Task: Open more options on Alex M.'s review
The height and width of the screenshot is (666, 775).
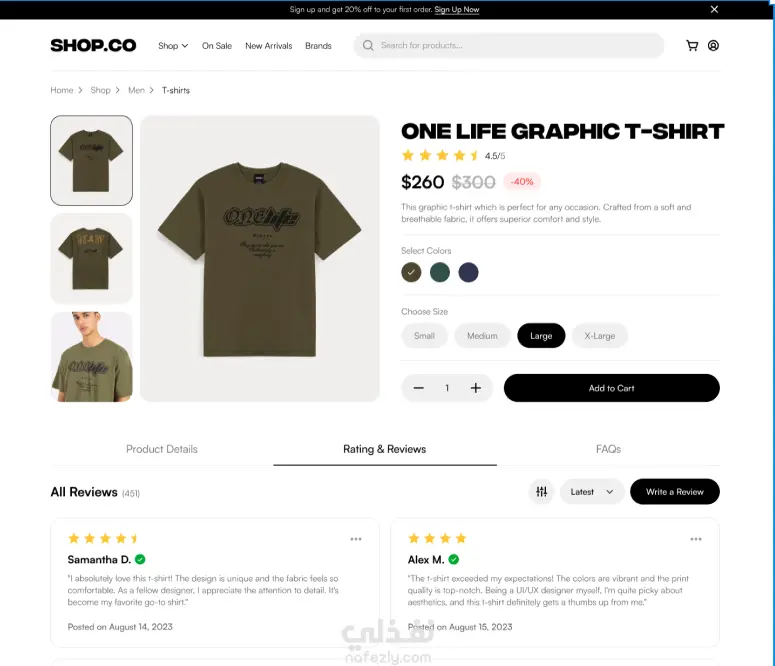Action: (696, 539)
